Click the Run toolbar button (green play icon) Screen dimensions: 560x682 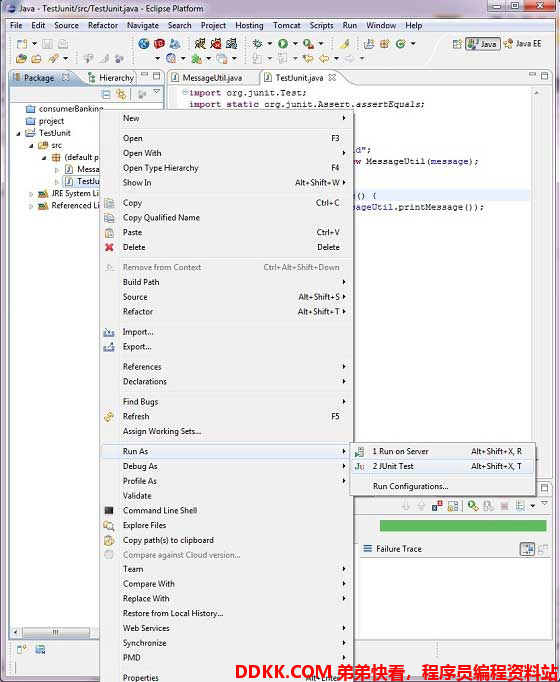[283, 44]
